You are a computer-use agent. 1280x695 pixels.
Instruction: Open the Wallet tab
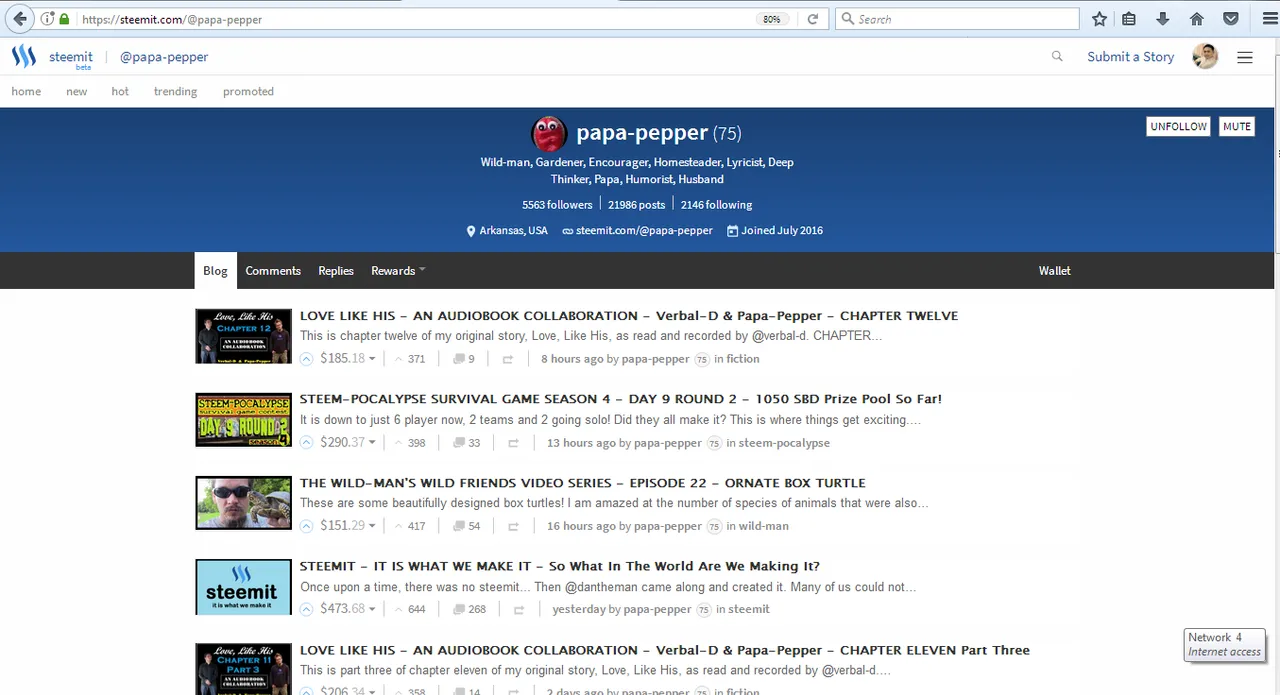pyautogui.click(x=1054, y=271)
